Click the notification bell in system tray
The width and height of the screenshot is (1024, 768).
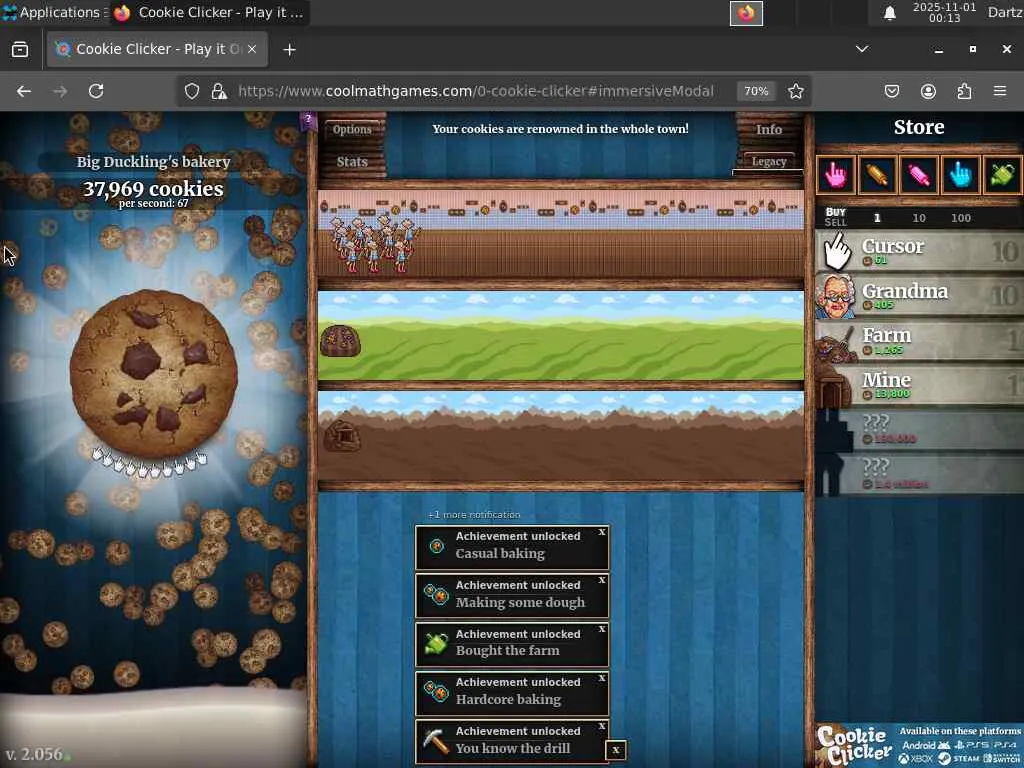click(x=889, y=13)
